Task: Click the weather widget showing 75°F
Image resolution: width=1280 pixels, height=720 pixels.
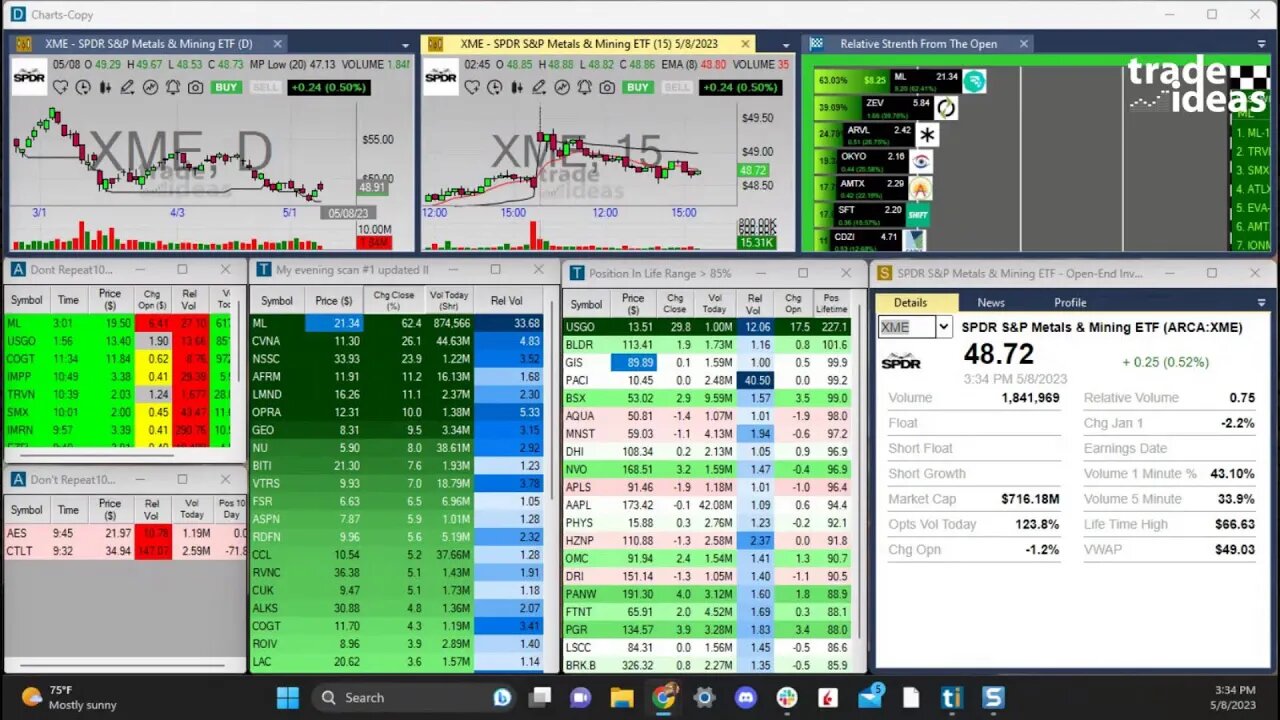Action: [x=70, y=697]
